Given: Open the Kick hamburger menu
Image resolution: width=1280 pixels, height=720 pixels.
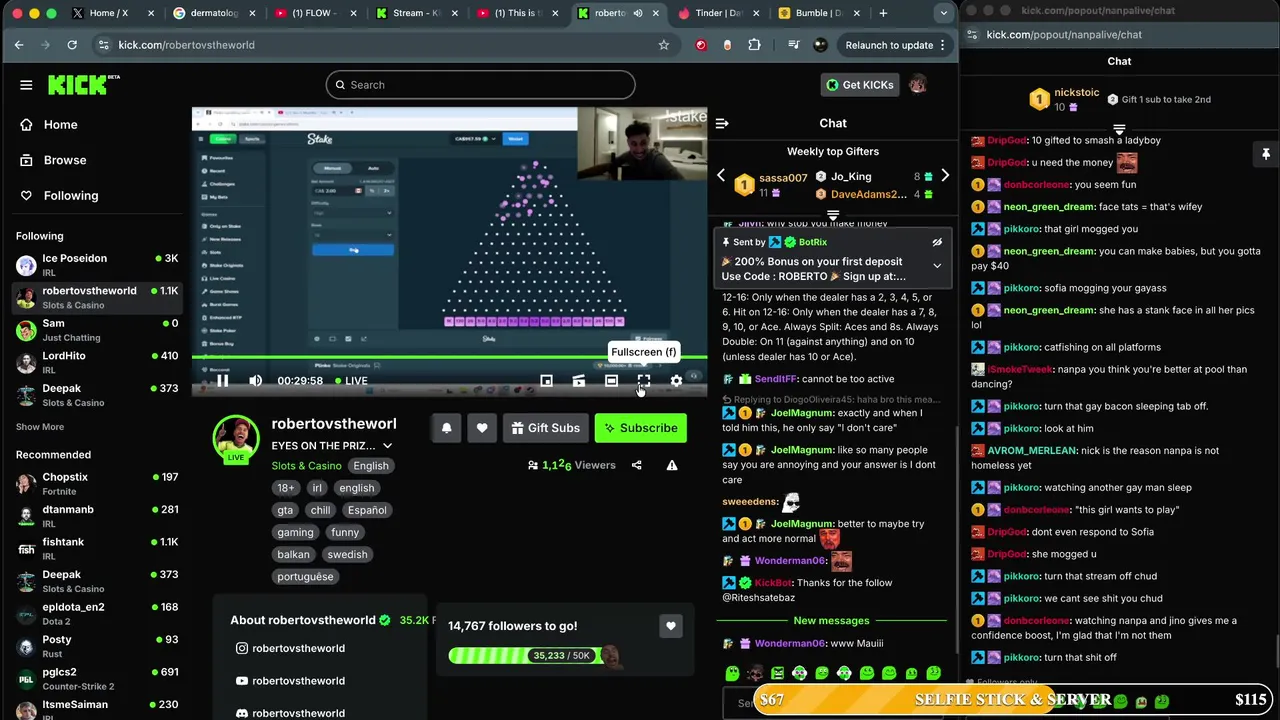Looking at the screenshot, I should tap(26, 85).
